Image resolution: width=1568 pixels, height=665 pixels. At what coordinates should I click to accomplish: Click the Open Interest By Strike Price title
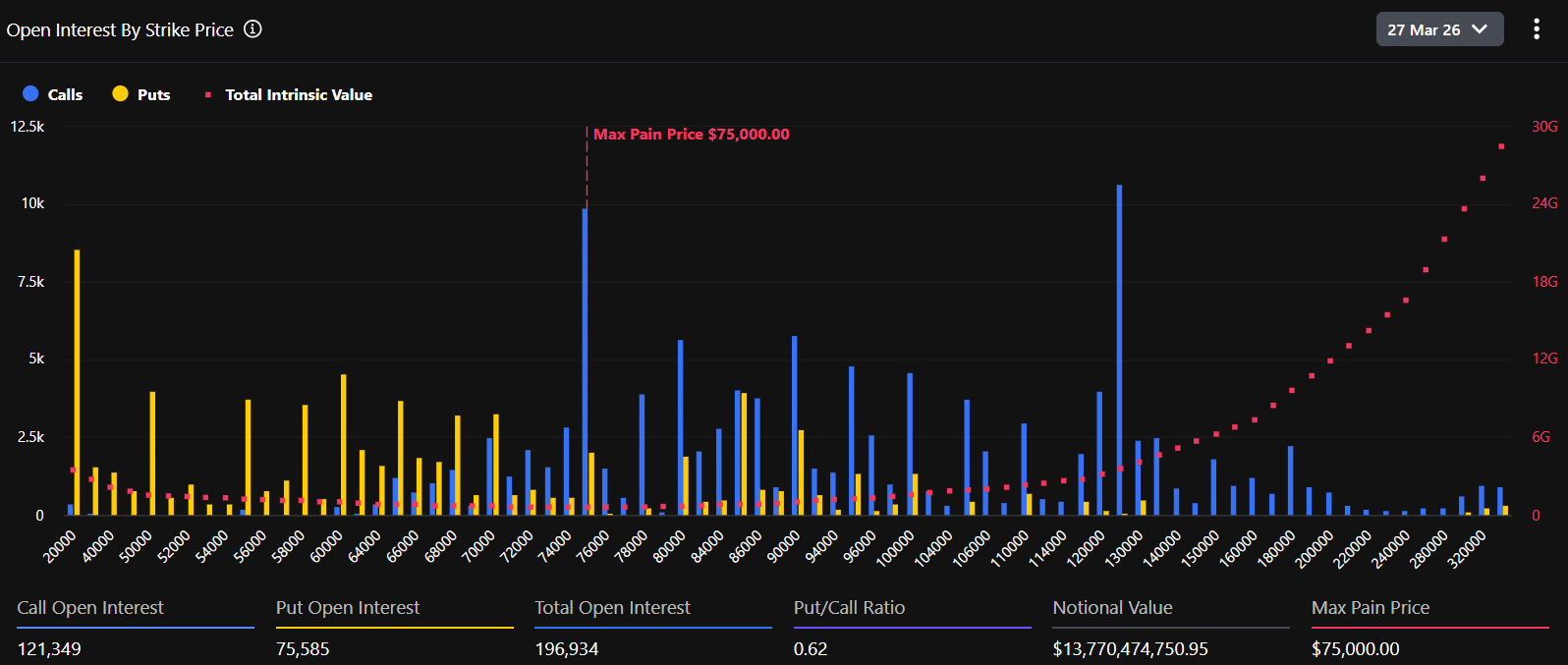tap(120, 30)
